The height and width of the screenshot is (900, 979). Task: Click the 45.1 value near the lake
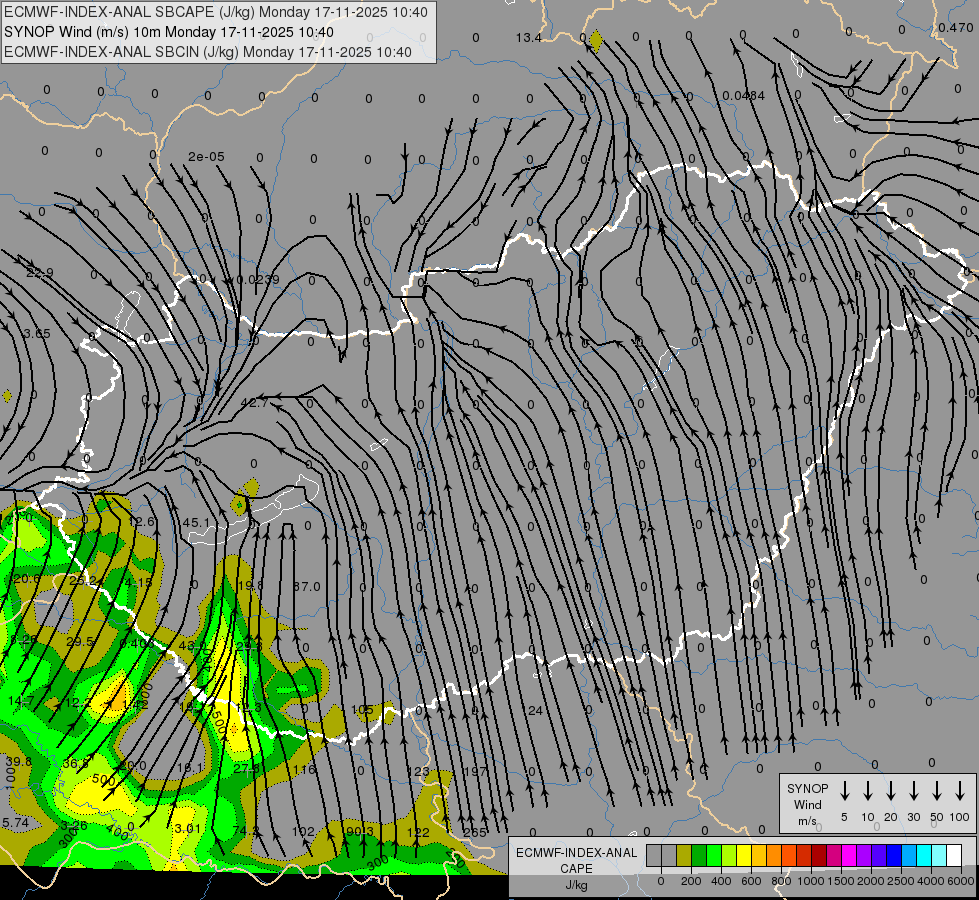[x=196, y=522]
